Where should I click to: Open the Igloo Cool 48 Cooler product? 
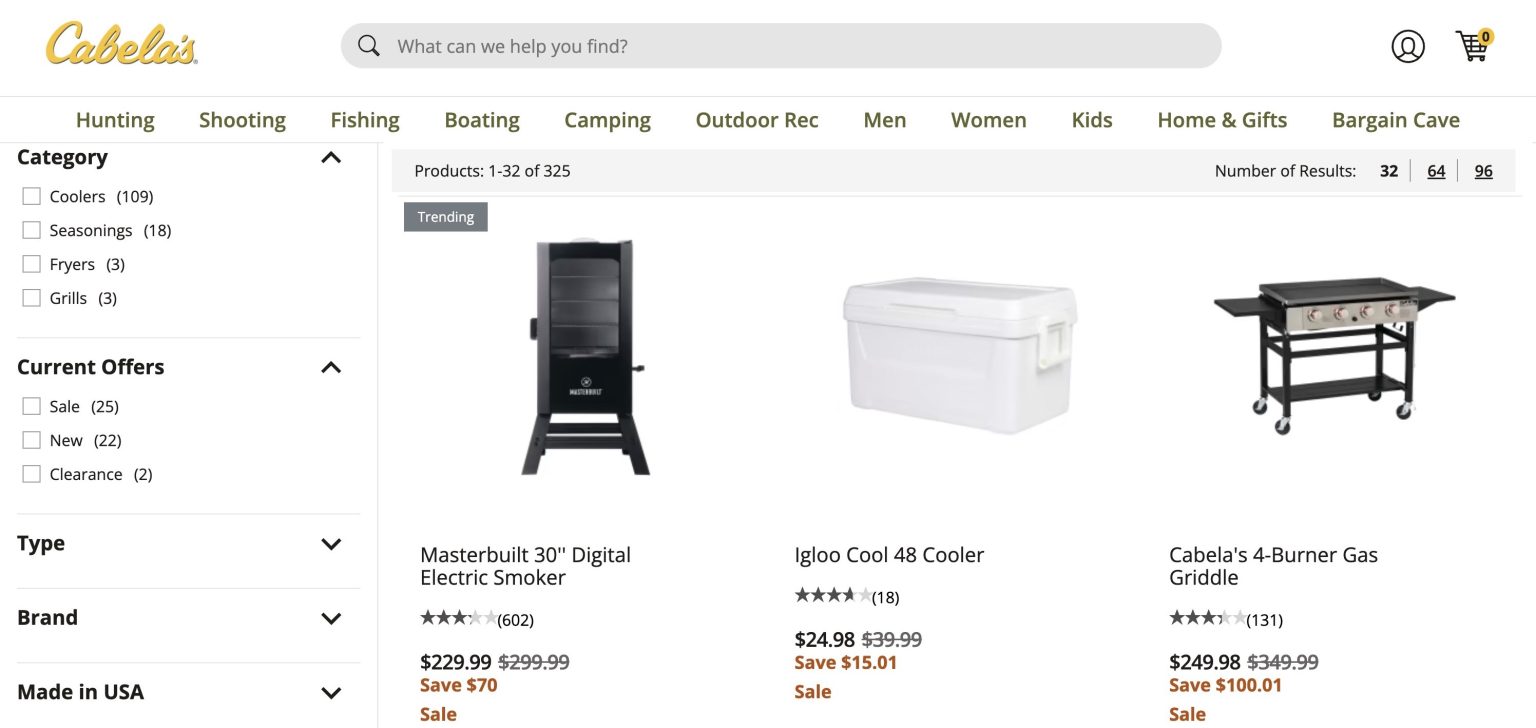[888, 554]
